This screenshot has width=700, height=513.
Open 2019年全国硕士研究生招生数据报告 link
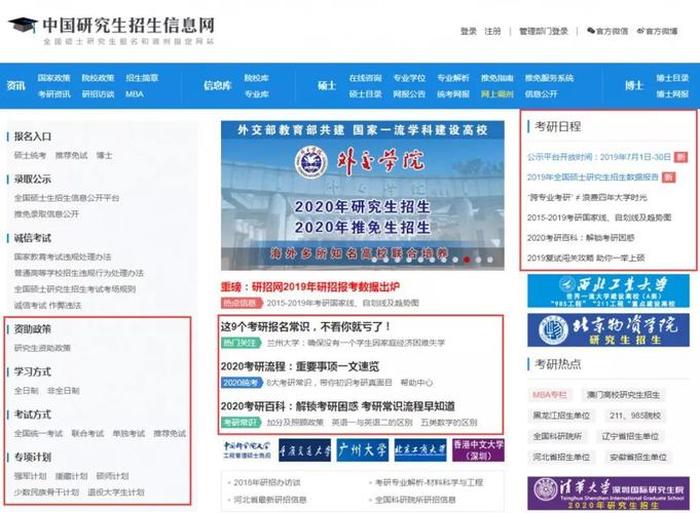593,177
